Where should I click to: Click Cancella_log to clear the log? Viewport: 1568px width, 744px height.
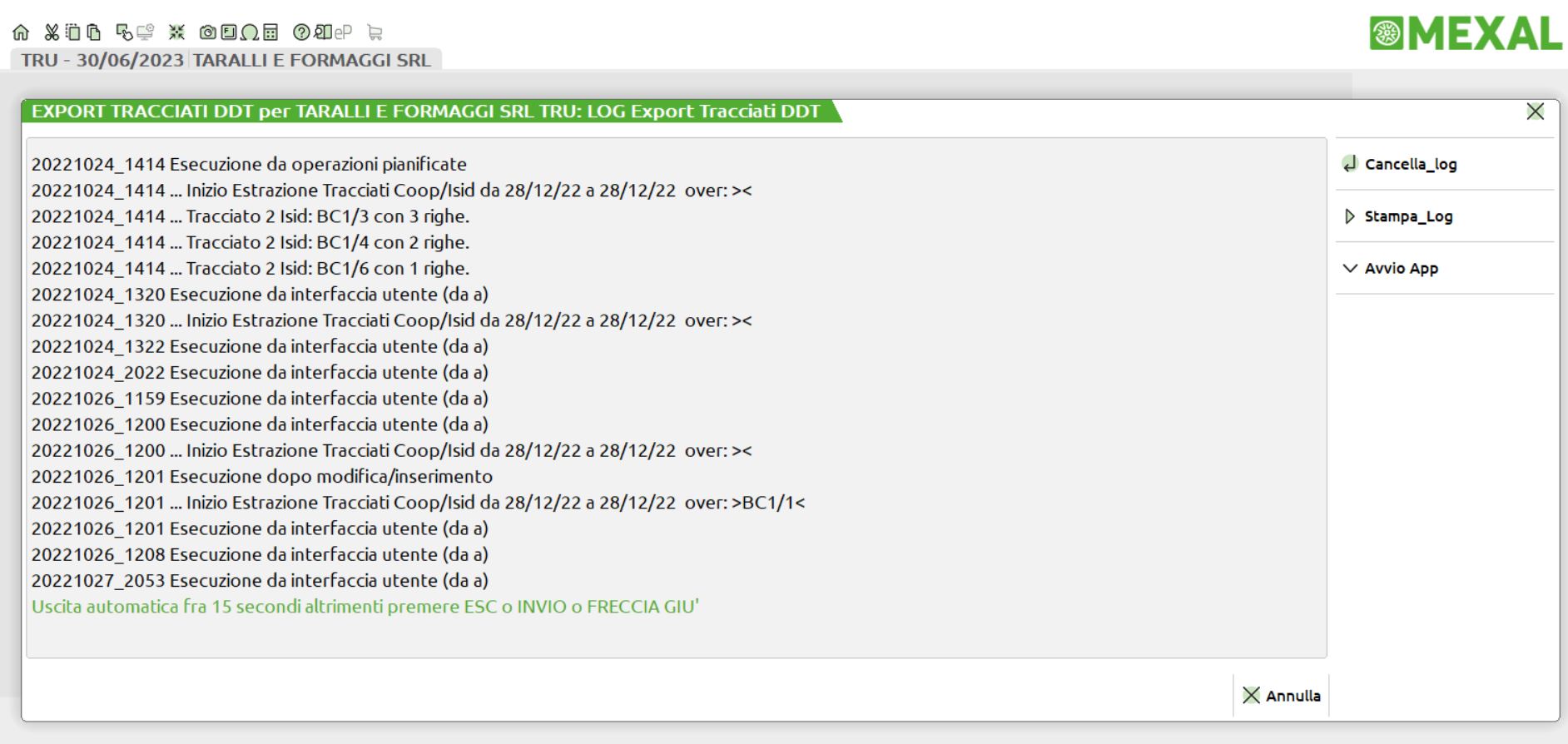1410,164
